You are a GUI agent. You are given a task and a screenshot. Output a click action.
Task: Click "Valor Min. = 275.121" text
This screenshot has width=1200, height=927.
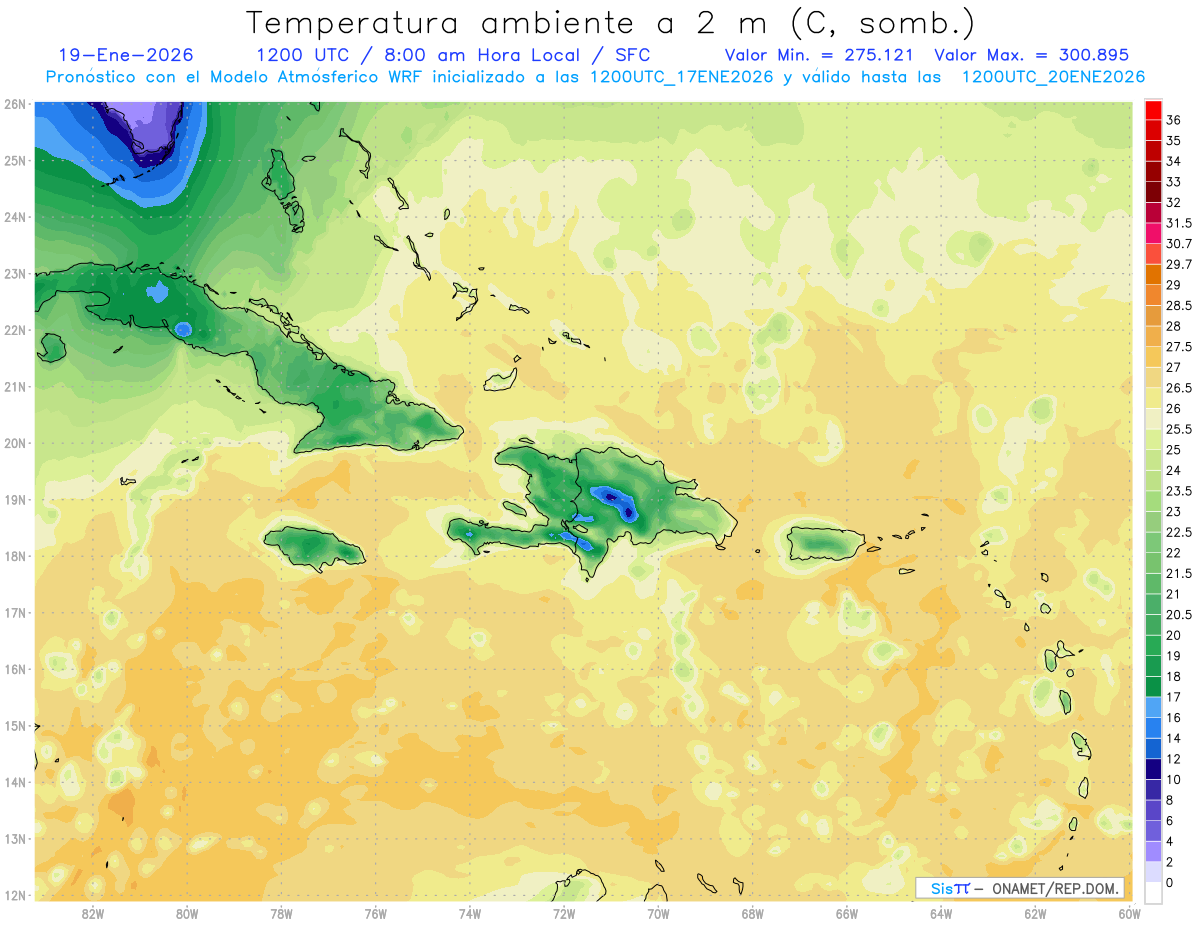tap(819, 55)
